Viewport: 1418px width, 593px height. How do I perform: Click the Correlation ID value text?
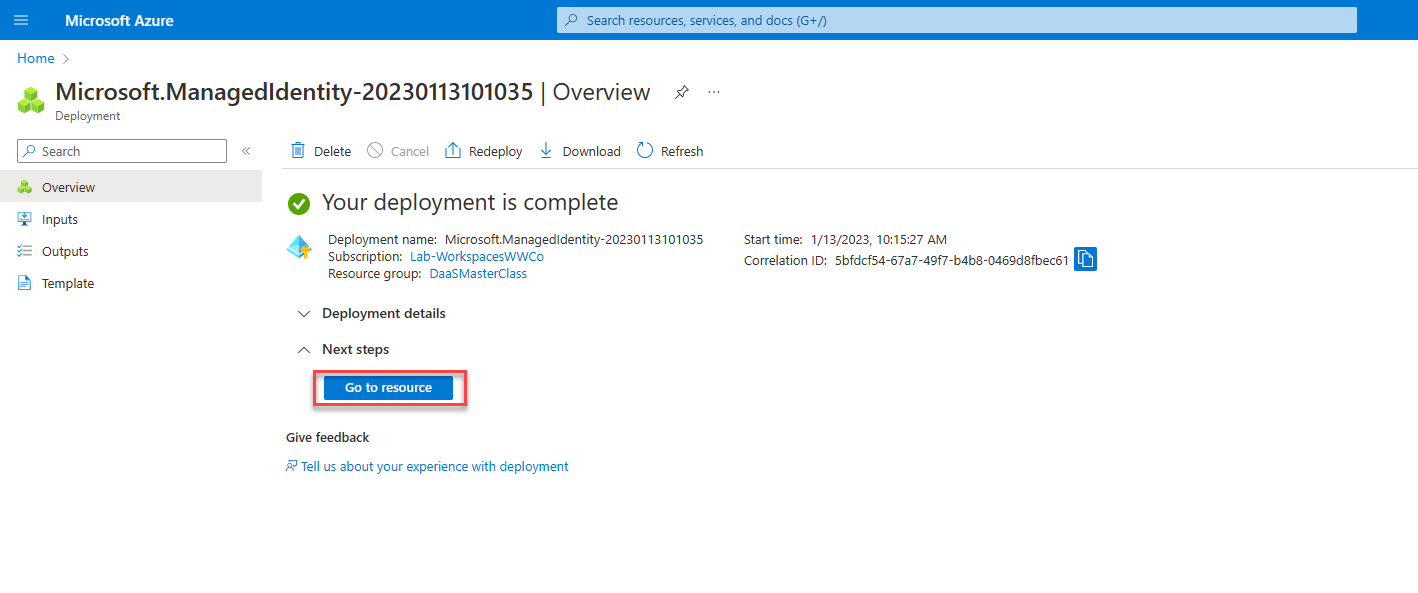952,261
